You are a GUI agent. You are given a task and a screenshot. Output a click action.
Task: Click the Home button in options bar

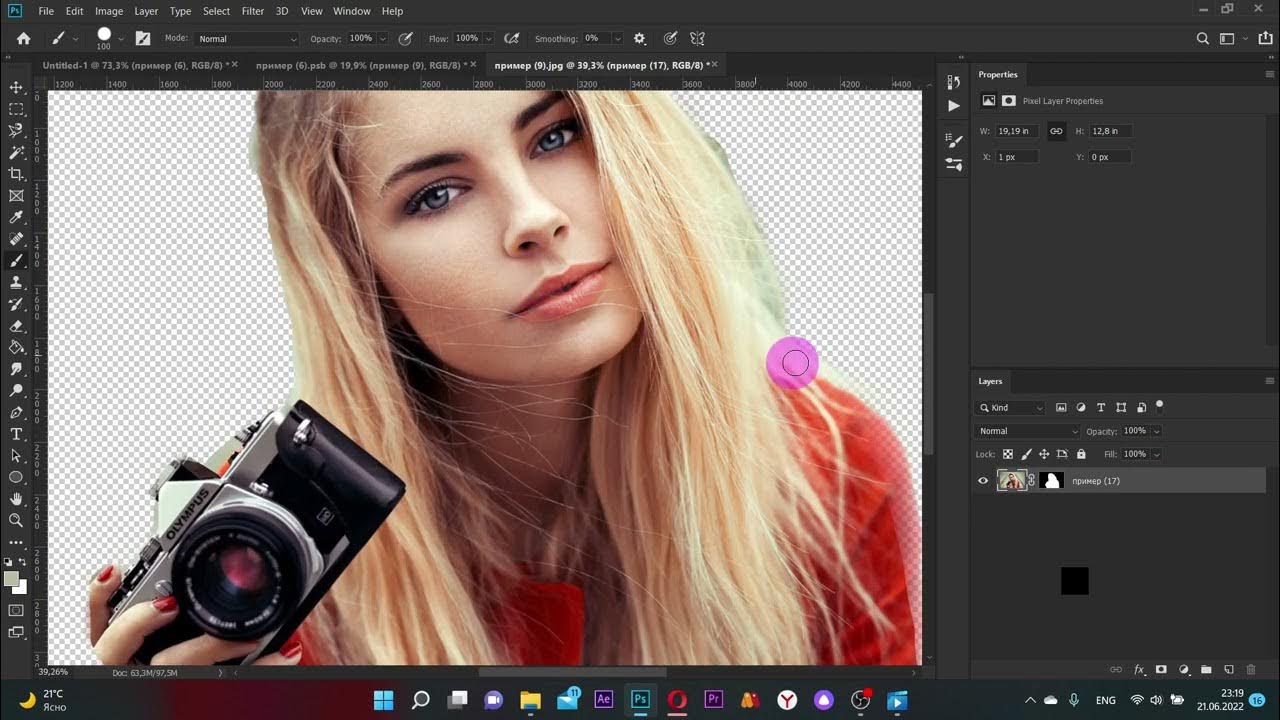(x=23, y=39)
